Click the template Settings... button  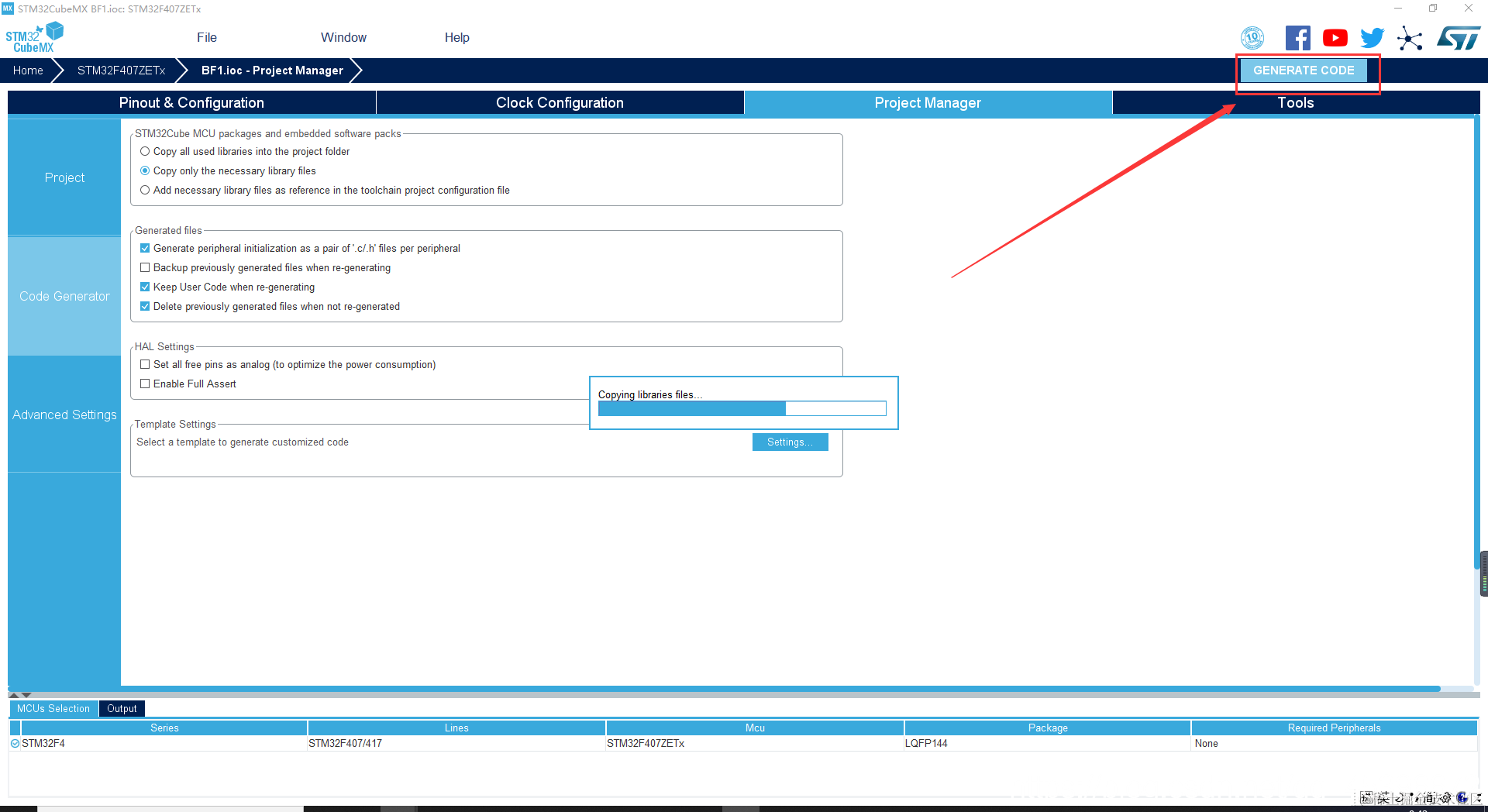point(790,442)
